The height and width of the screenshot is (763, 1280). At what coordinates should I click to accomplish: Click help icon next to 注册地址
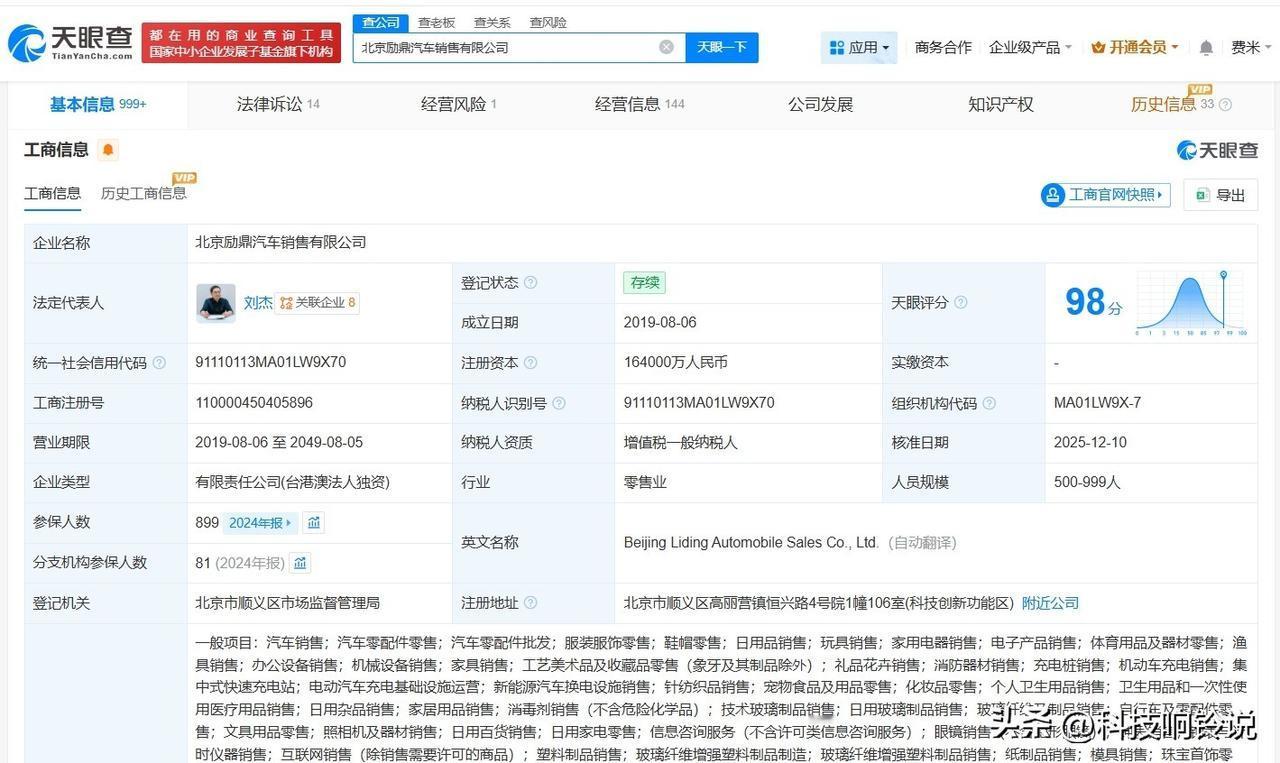click(x=531, y=603)
